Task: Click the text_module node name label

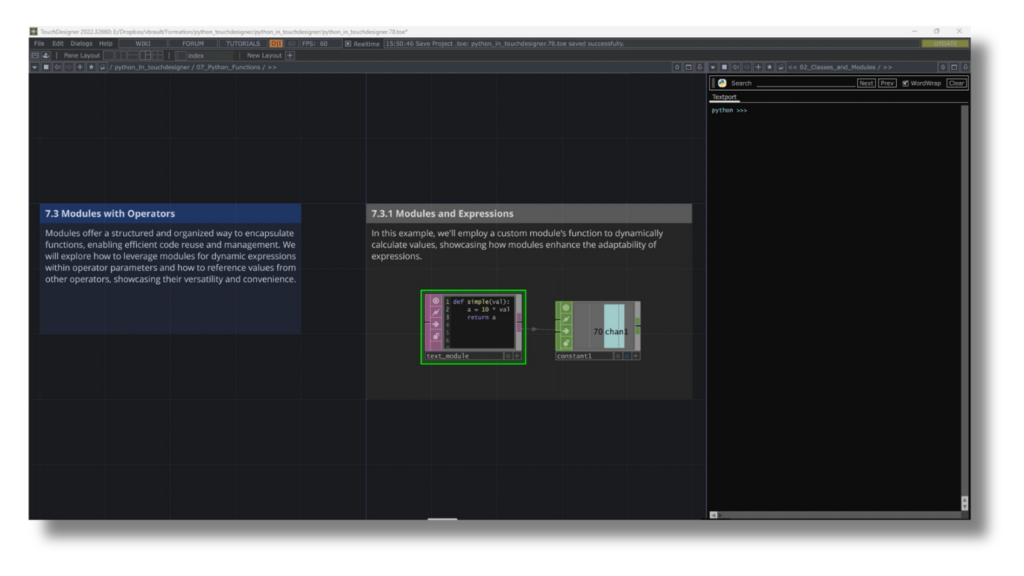Action: pos(447,356)
